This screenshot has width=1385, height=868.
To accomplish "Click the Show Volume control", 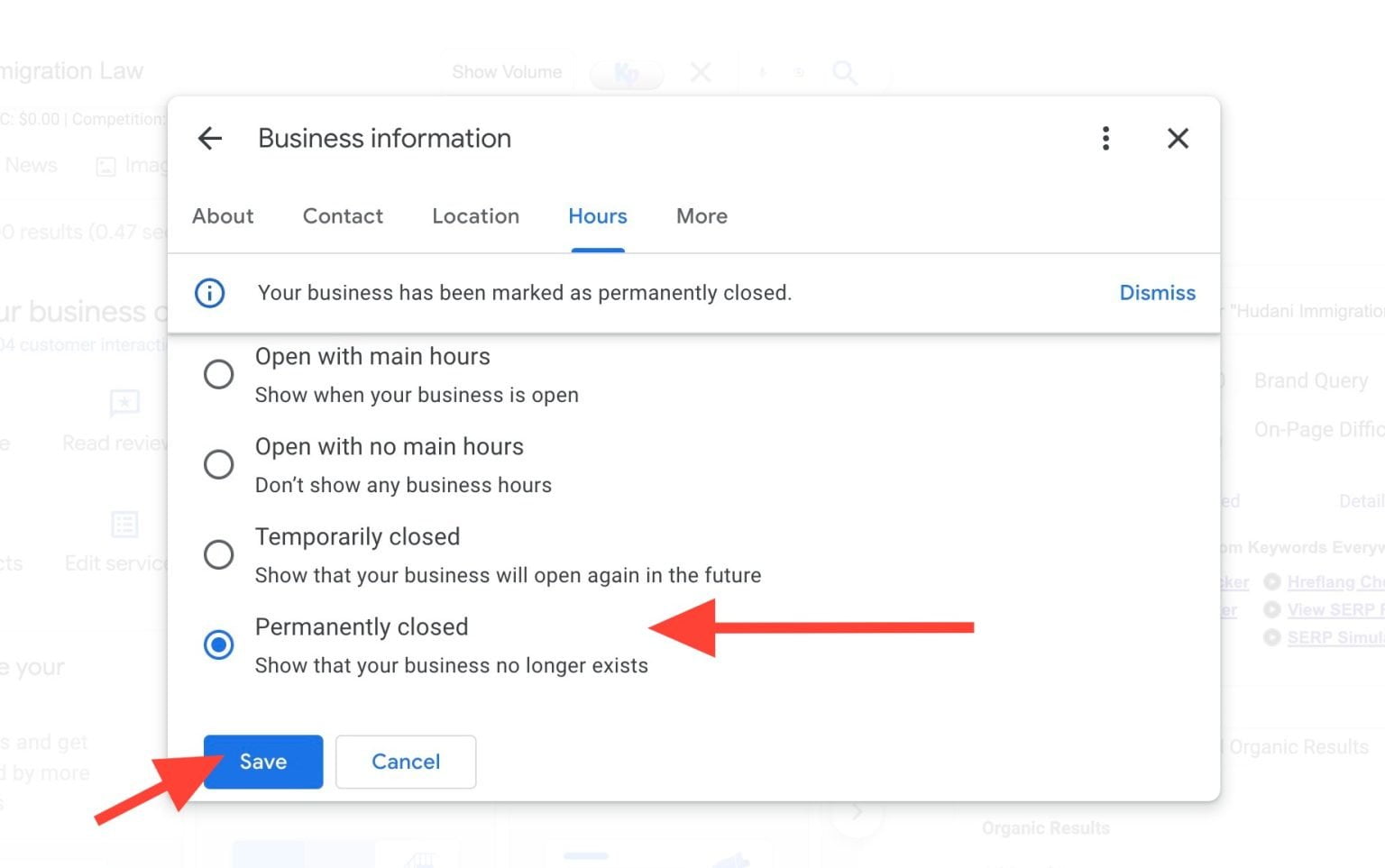I will coord(507,73).
